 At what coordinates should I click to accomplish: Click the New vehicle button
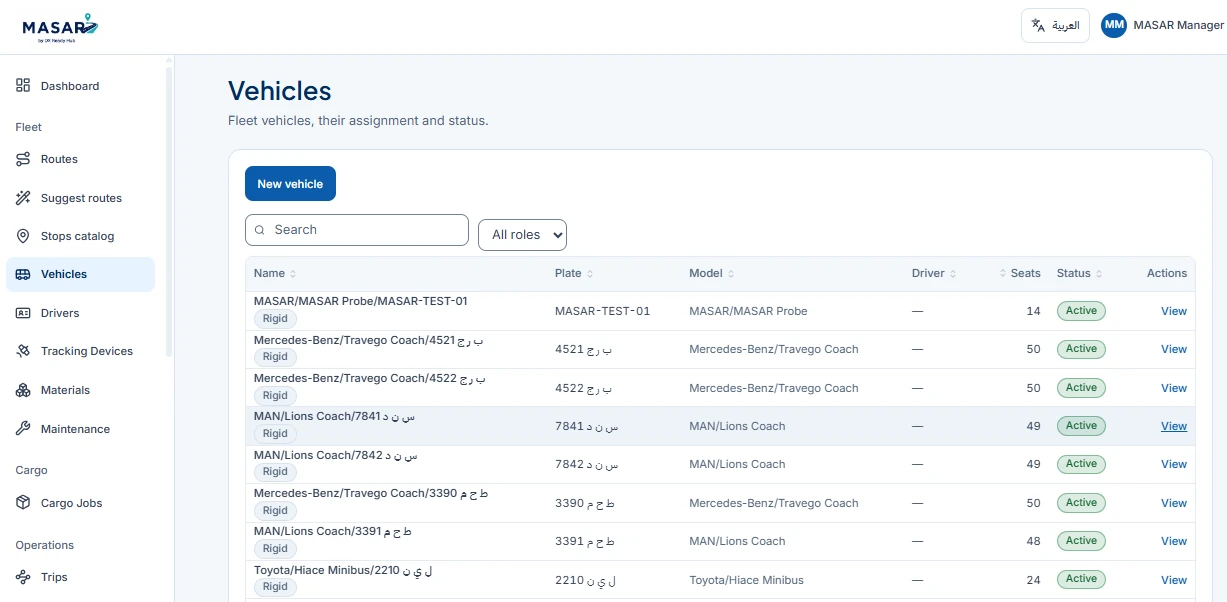point(290,184)
